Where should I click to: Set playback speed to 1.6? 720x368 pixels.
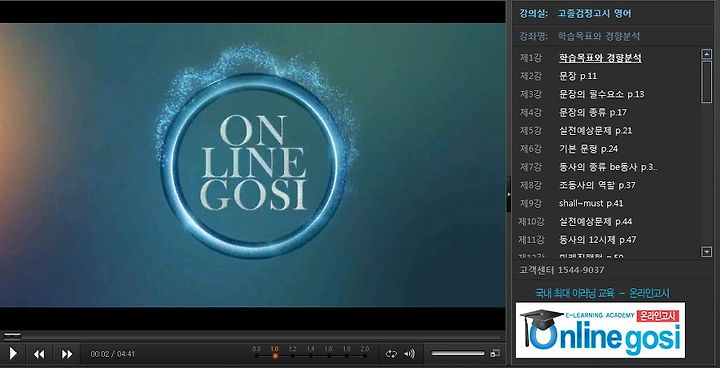point(328,352)
